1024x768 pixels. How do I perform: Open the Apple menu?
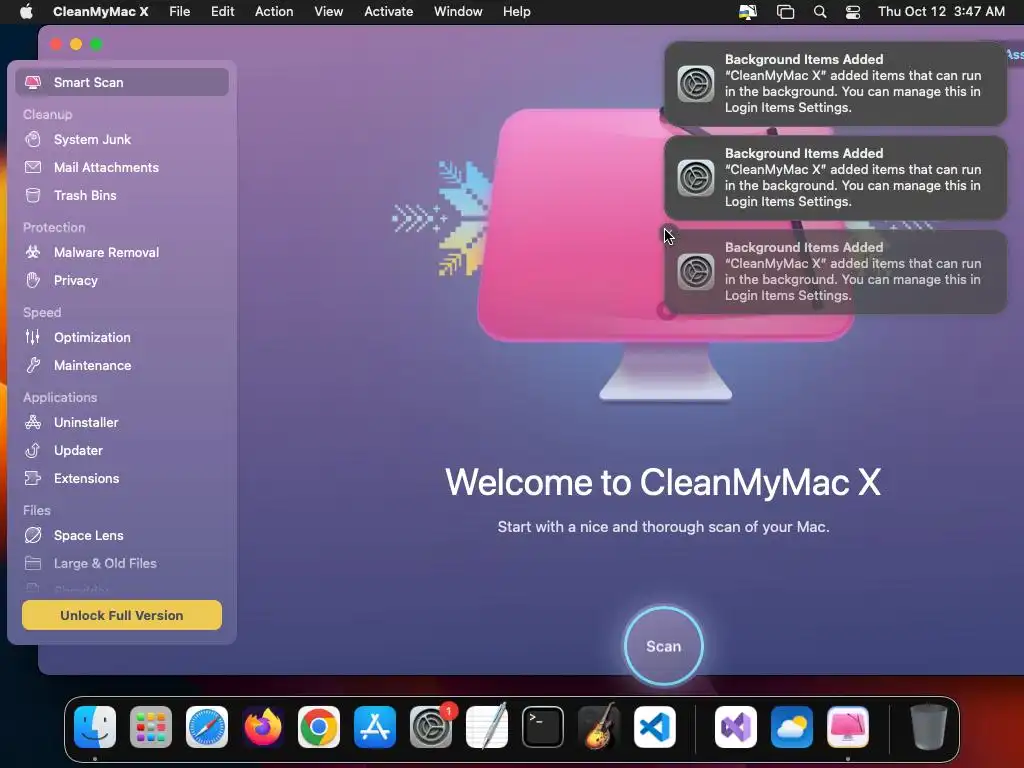[x=26, y=11]
